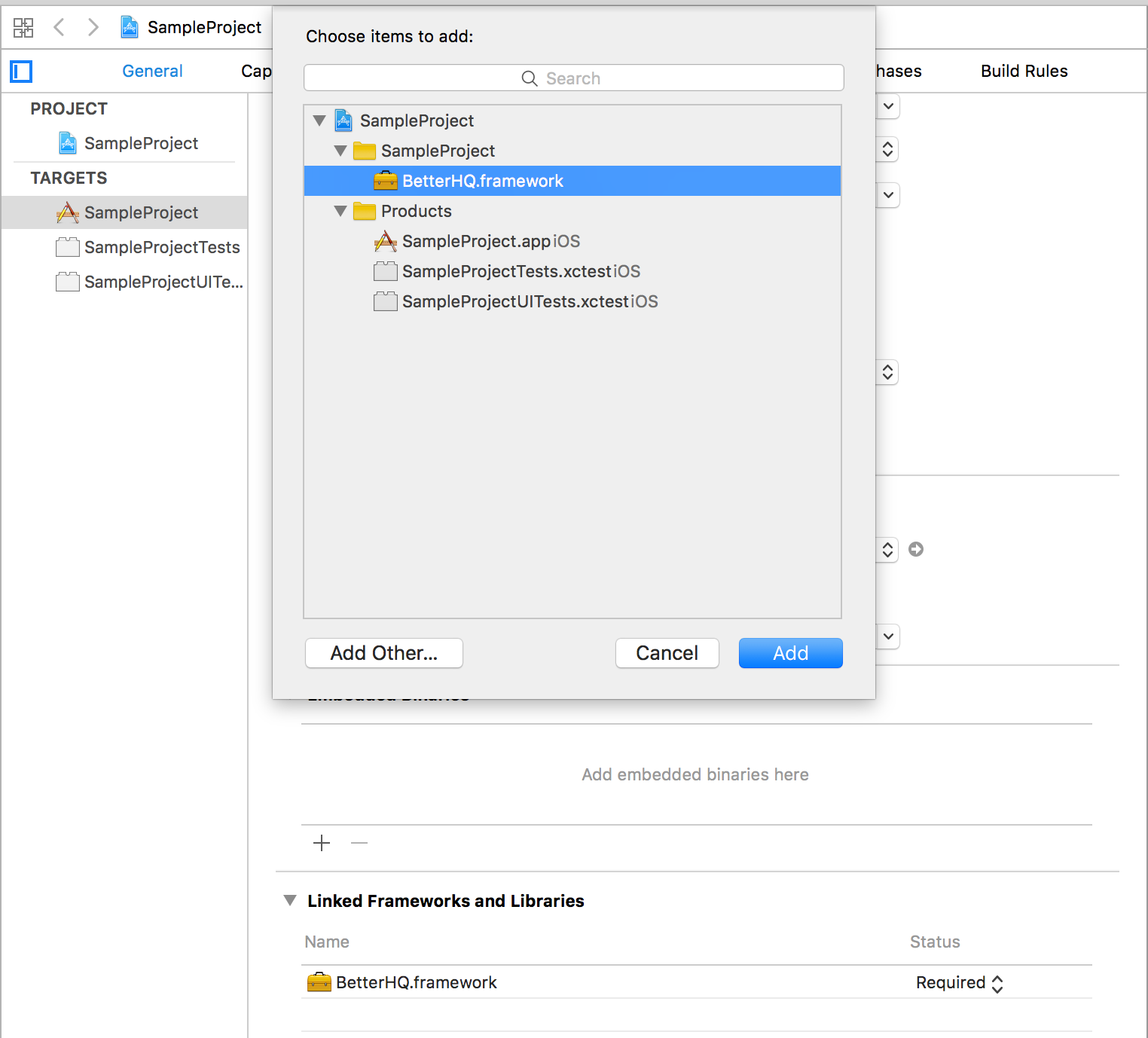Viewport: 1148px width, 1038px height.
Task: Click the SampleProjectUITe... target bundle icon
Action: (x=68, y=282)
